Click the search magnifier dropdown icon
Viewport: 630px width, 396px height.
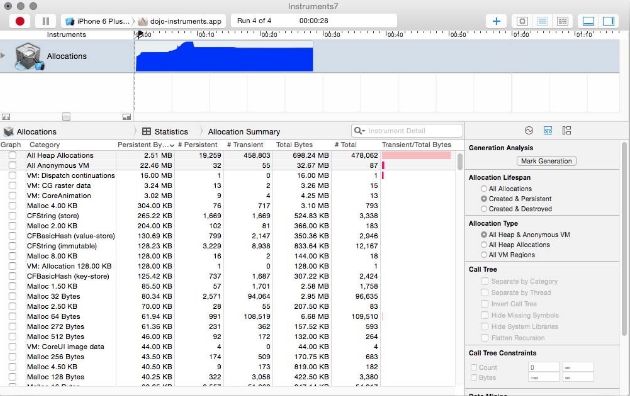[359, 131]
